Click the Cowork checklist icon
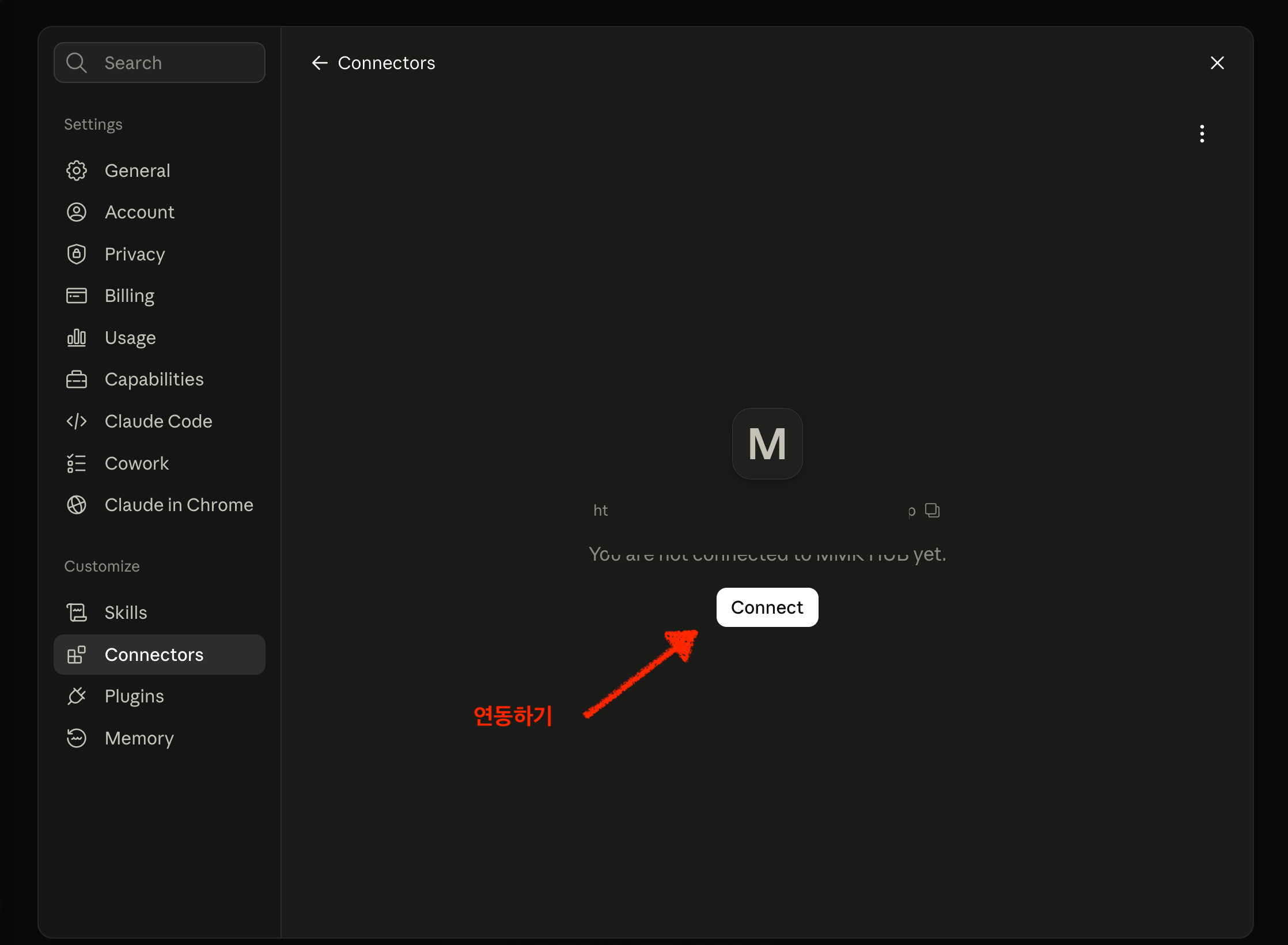The height and width of the screenshot is (945, 1288). pyautogui.click(x=77, y=463)
